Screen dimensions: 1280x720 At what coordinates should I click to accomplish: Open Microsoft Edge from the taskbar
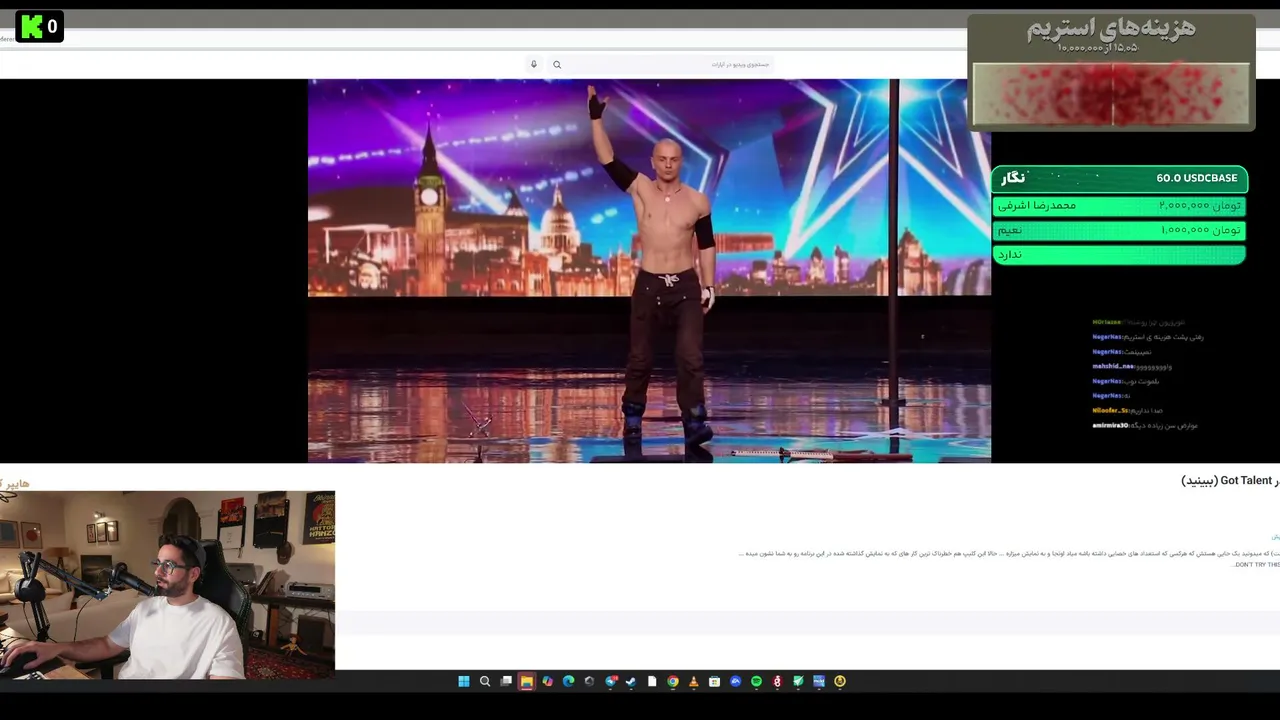pos(569,682)
